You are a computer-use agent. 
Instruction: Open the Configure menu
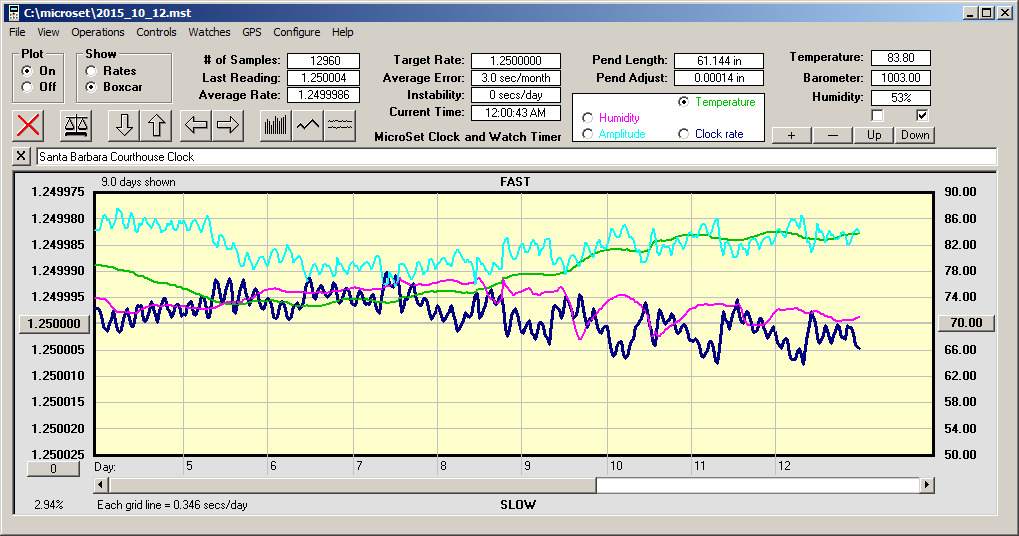(297, 32)
